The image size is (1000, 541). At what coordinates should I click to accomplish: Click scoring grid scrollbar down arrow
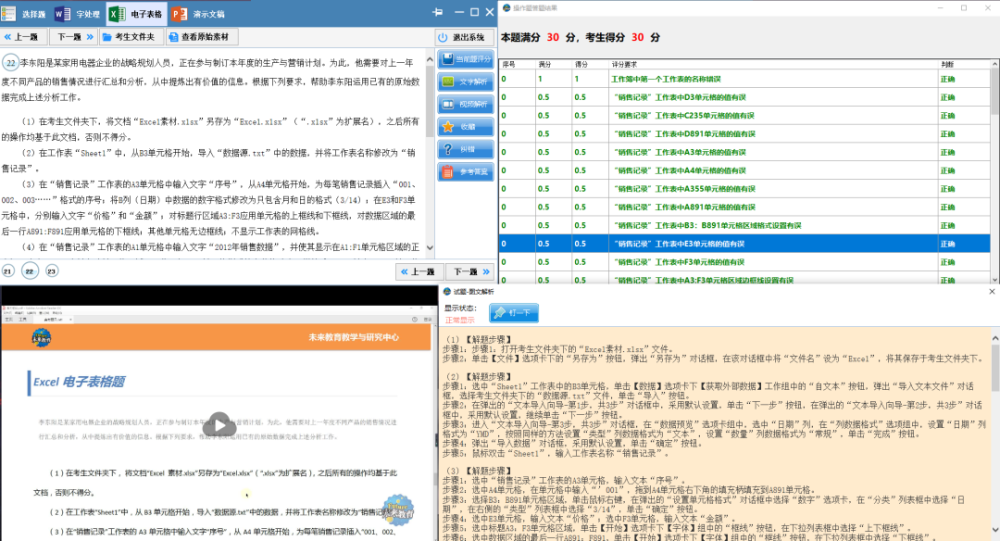pyautogui.click(x=995, y=279)
